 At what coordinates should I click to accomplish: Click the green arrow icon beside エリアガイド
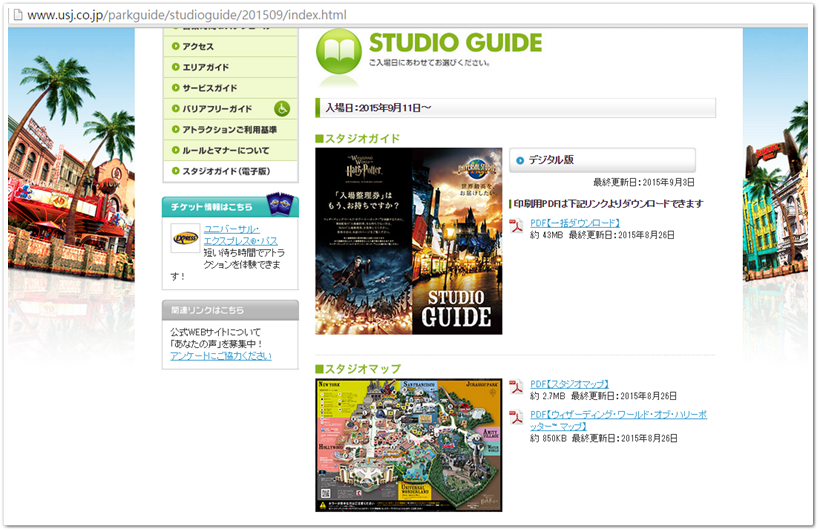pos(176,67)
